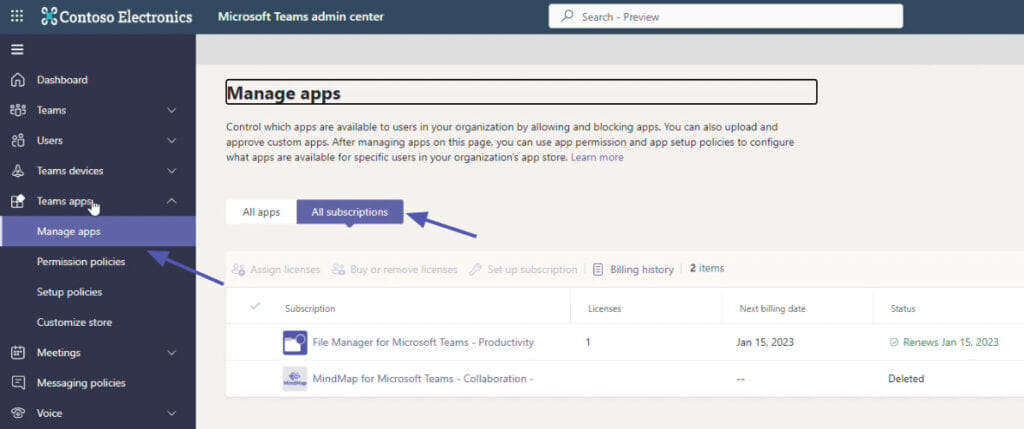Viewport: 1024px width, 429px height.
Task: Click the Assign licenses icon
Action: pyautogui.click(x=238, y=269)
